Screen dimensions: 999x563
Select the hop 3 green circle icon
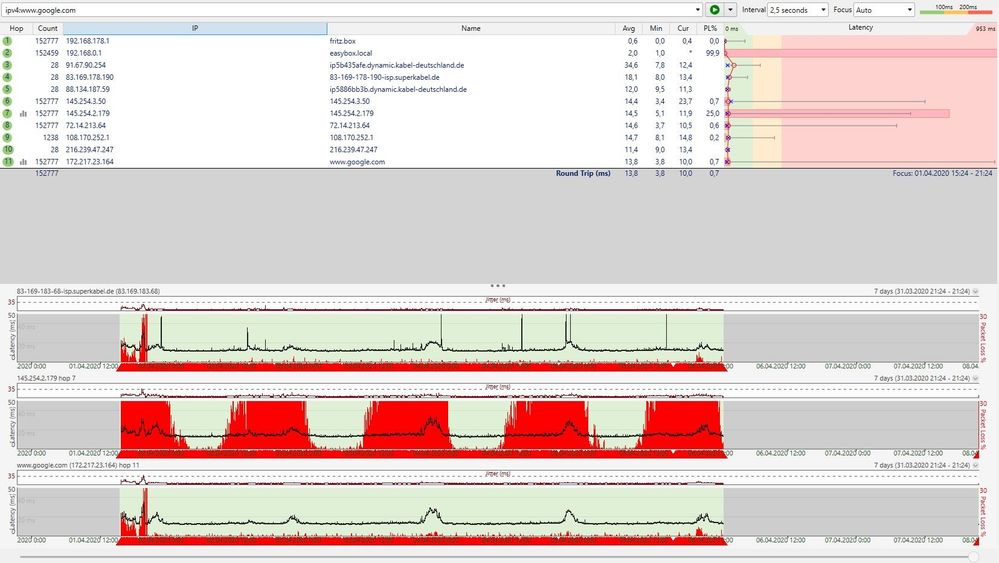pos(8,65)
